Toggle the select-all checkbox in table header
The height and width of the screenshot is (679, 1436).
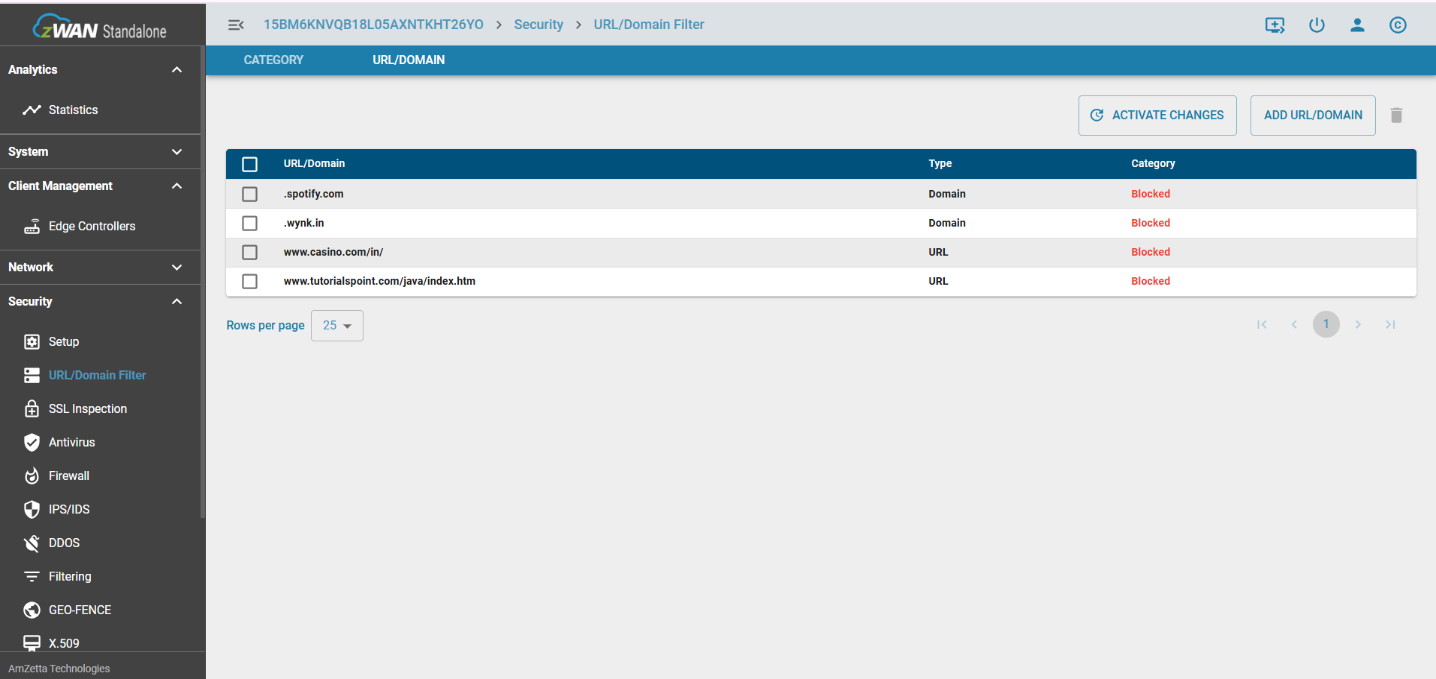click(250, 164)
